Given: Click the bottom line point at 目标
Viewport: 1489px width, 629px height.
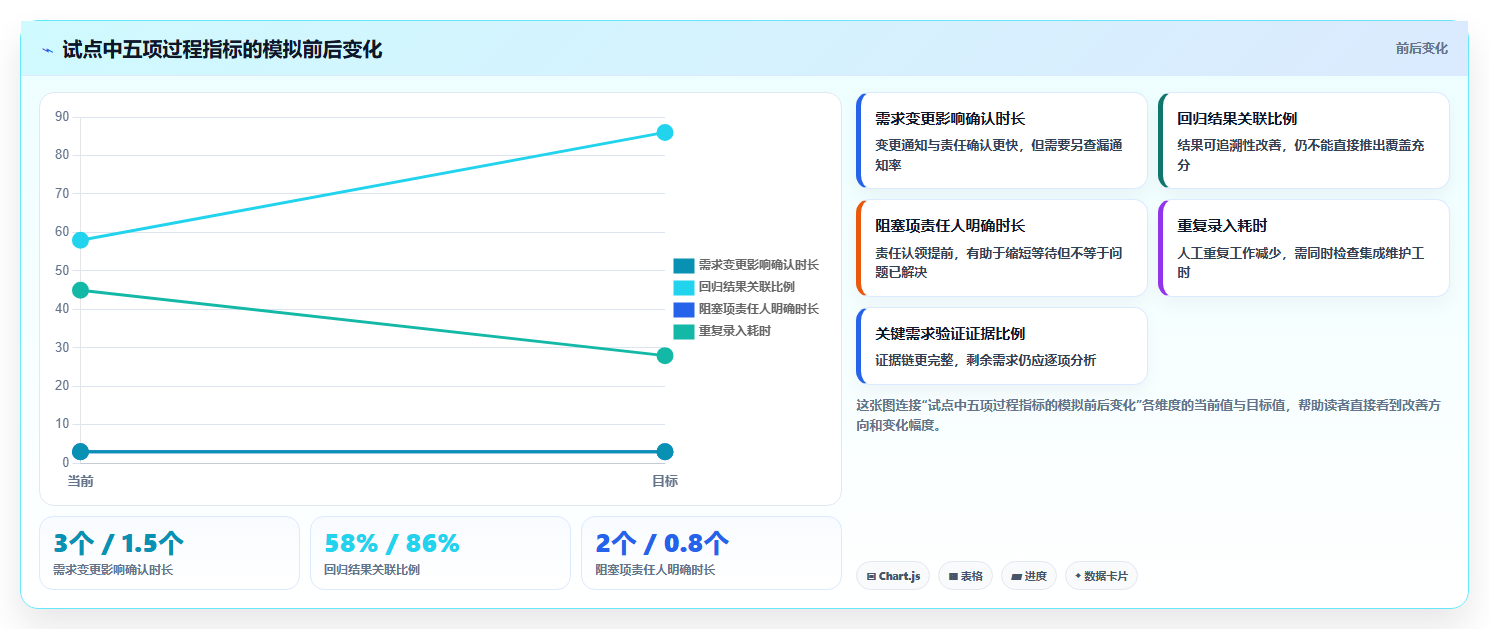Looking at the screenshot, I should point(665,451).
